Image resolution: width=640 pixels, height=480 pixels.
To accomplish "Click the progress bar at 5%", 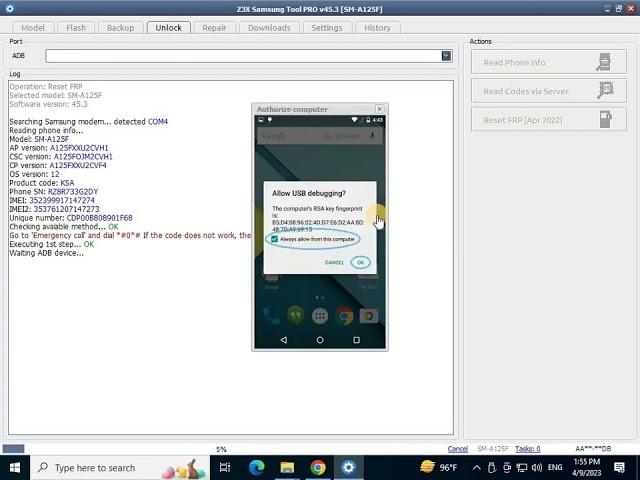I will click(x=221, y=449).
